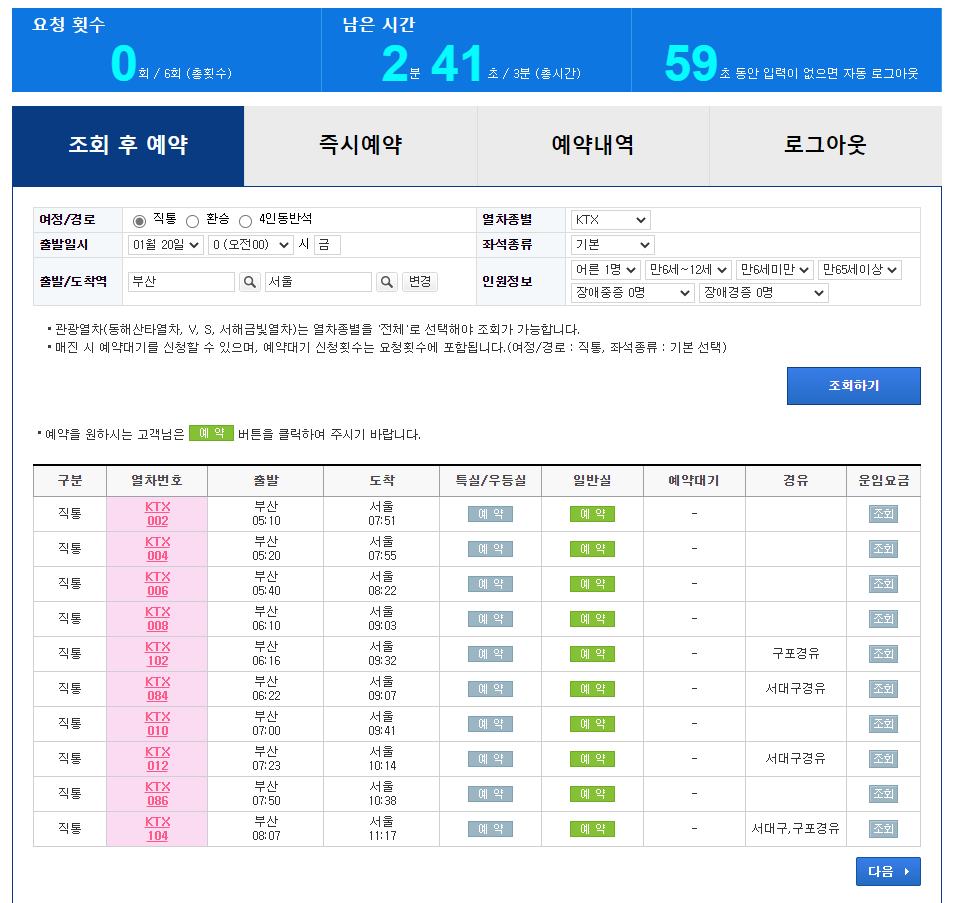Reserve 특실 seat on KTX 010
Viewport: 958px width, 903px height.
pyautogui.click(x=490, y=724)
